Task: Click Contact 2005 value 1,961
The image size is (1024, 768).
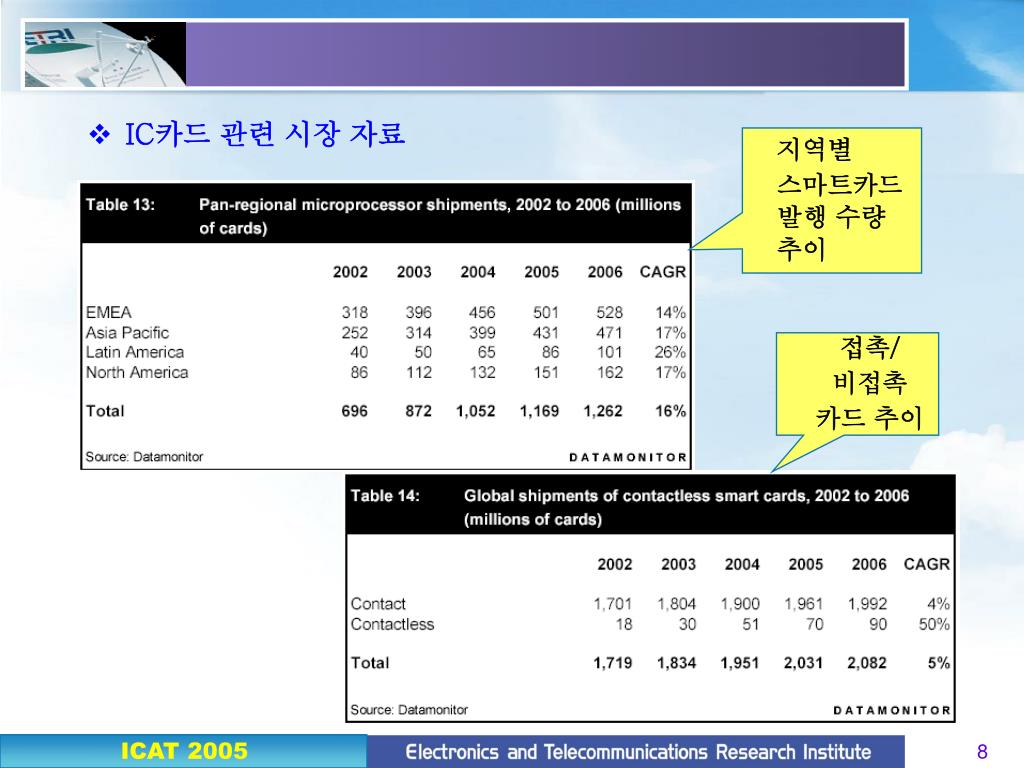Action: [803, 603]
